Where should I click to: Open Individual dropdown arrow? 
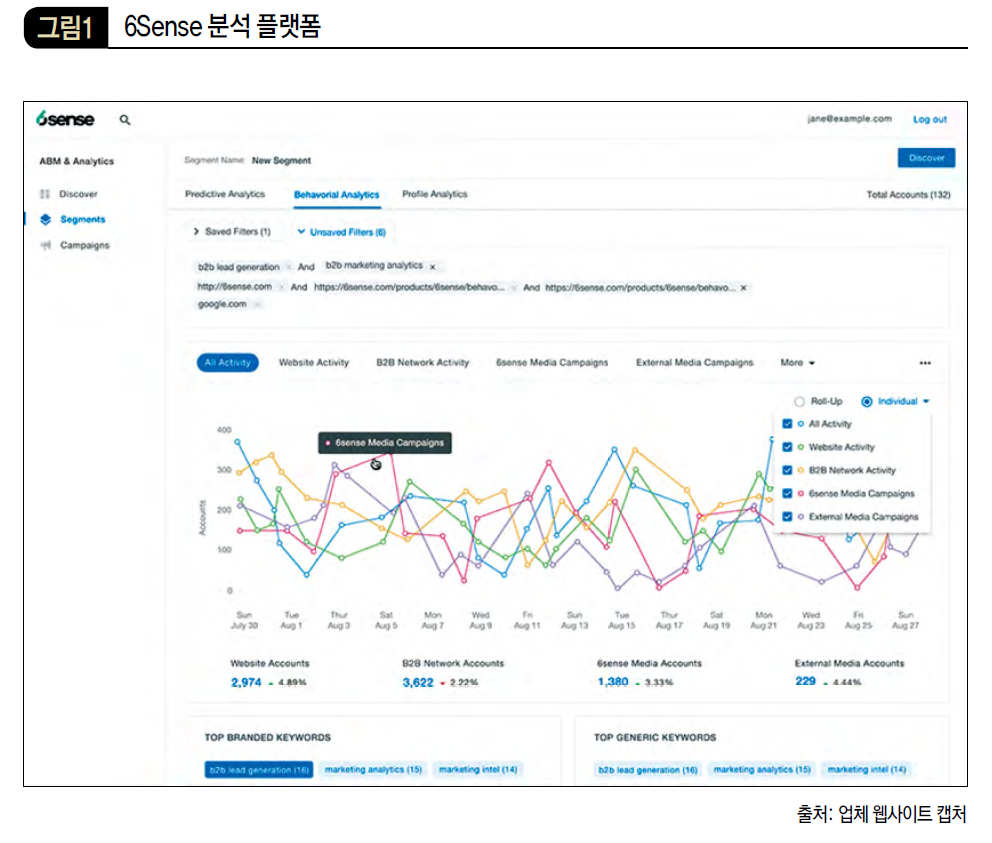pyautogui.click(x=926, y=401)
